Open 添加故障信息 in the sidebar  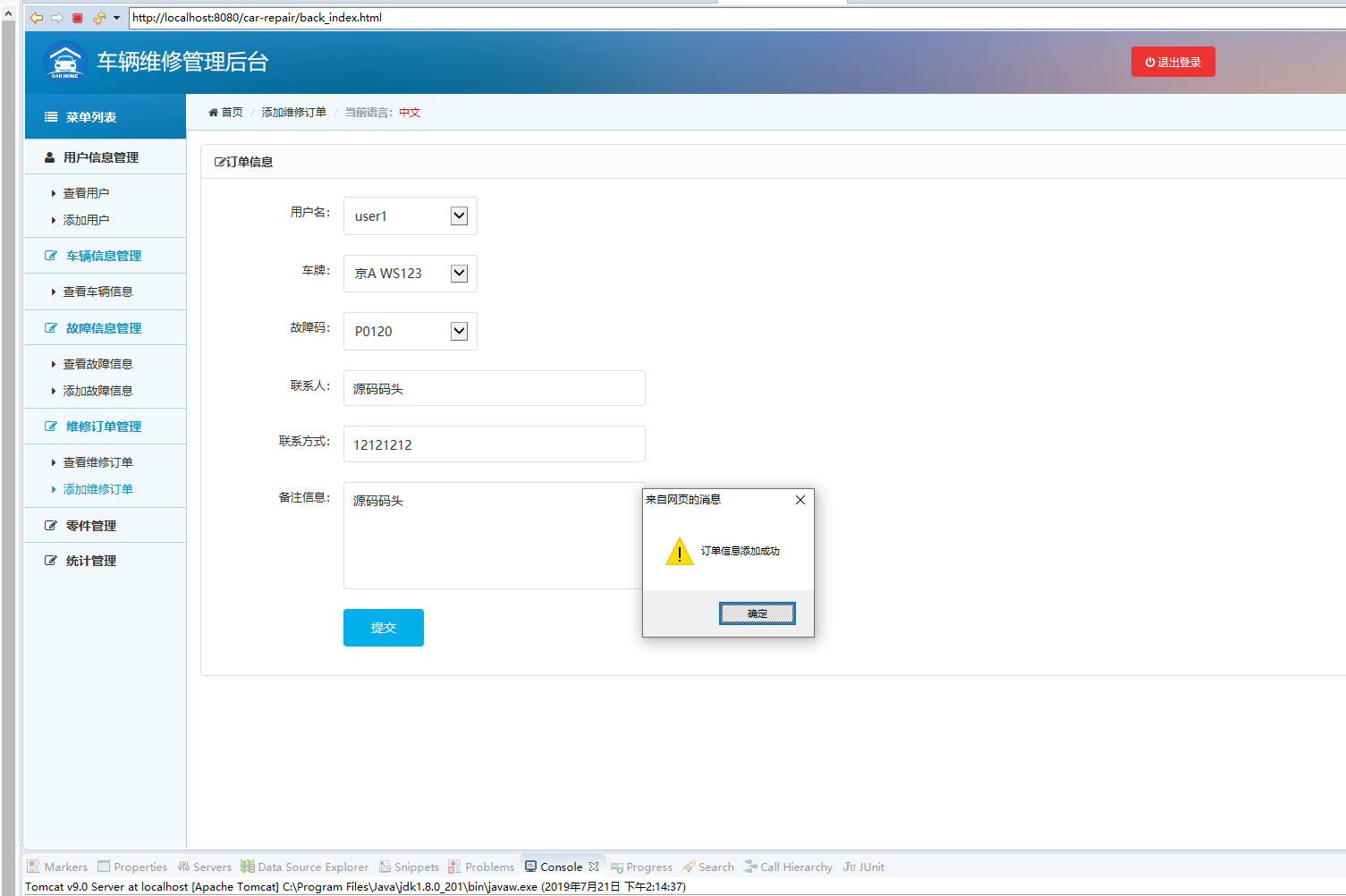point(97,391)
